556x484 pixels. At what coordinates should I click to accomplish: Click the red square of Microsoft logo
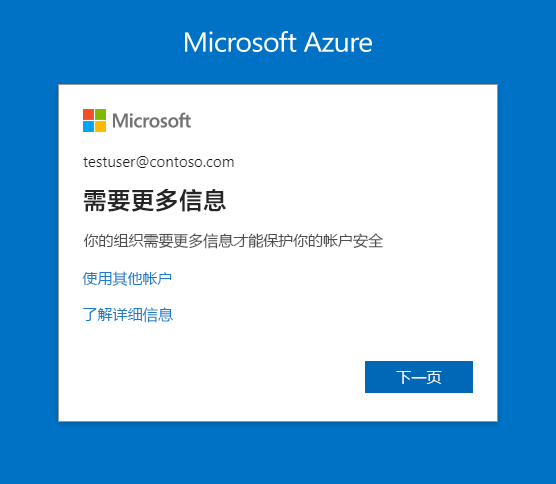click(88, 114)
